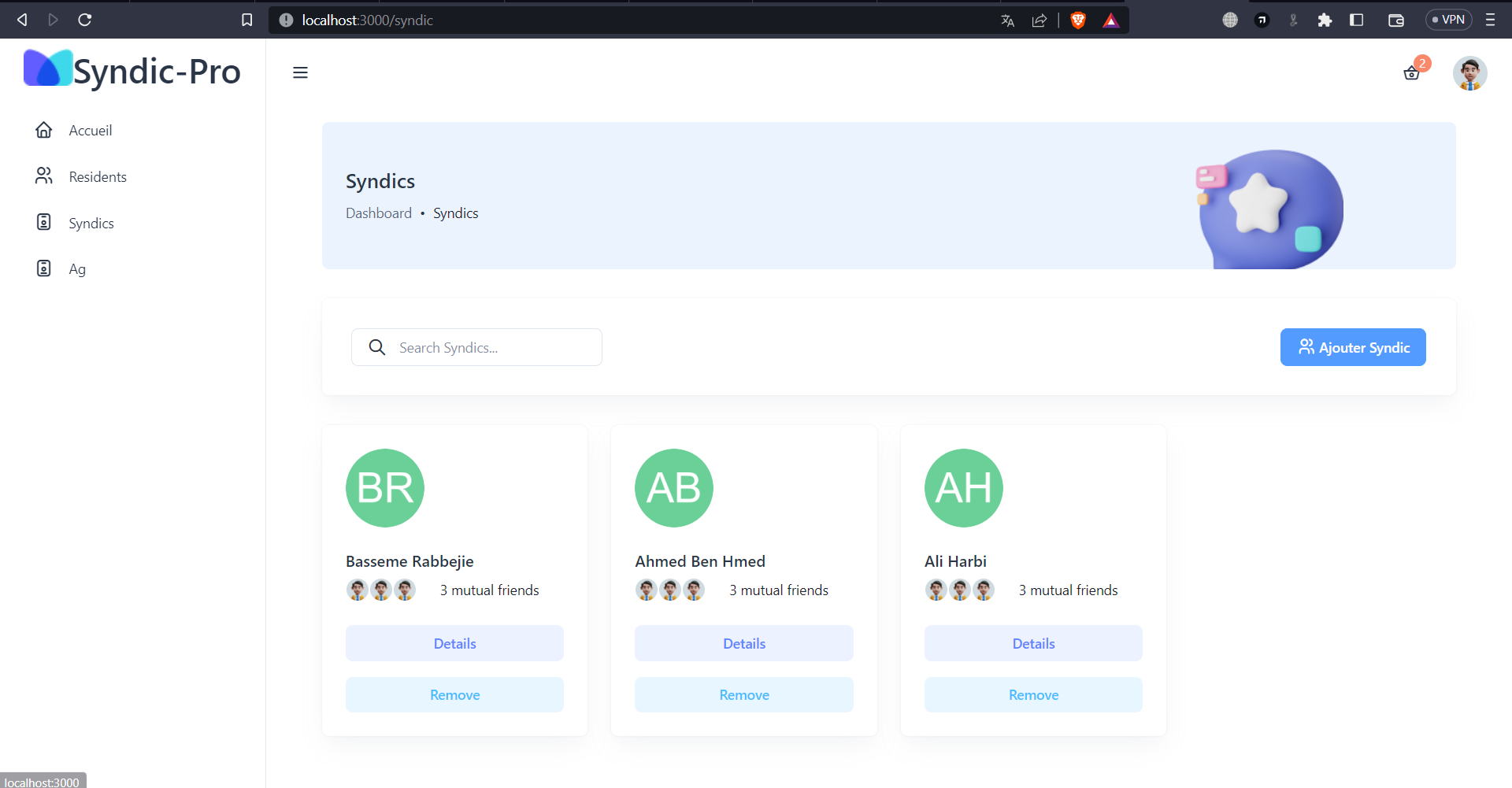Open the Brave Shields lion icon
Viewport: 1512px width, 788px height.
1078,20
